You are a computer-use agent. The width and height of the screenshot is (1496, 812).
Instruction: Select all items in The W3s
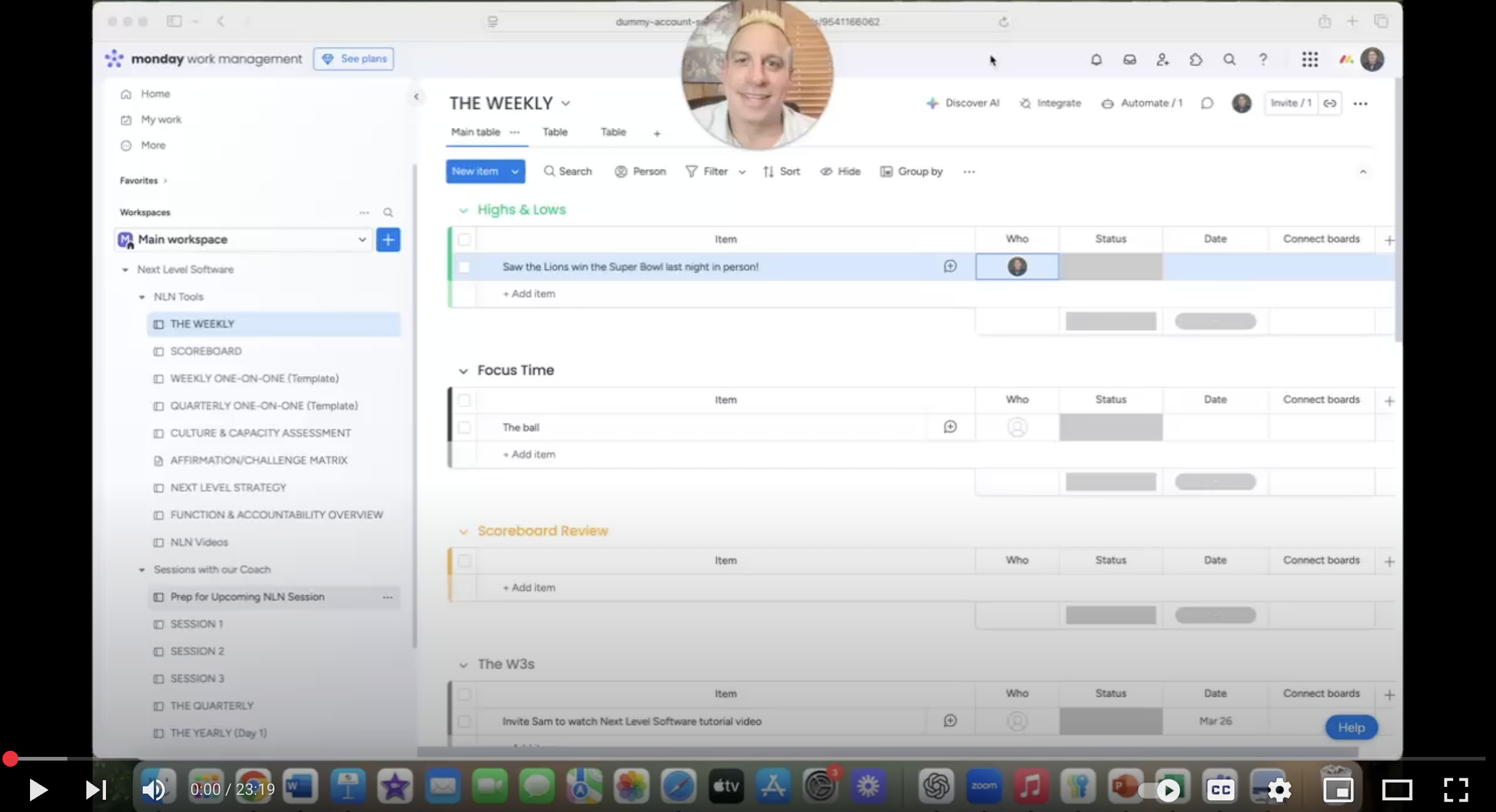[464, 694]
